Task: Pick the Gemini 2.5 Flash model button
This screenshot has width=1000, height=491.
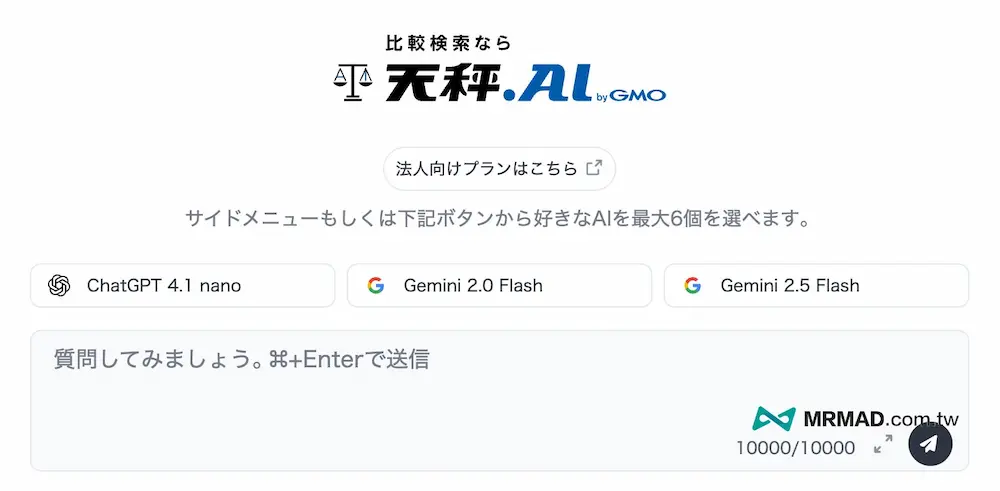Action: [x=816, y=286]
